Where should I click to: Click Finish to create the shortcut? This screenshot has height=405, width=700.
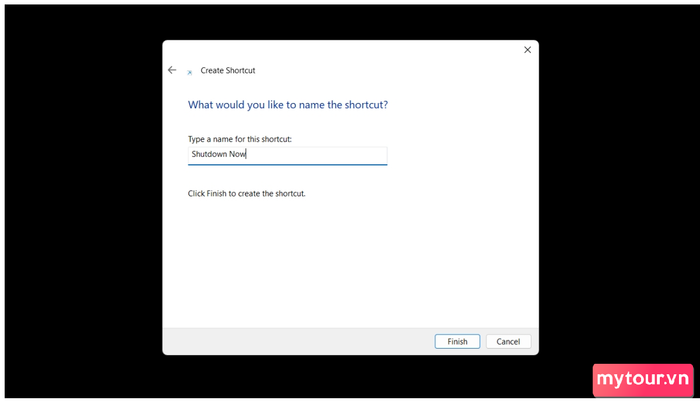point(457,342)
